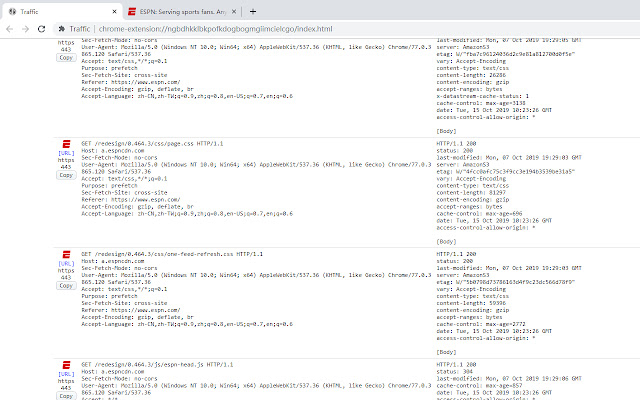
Task: Click ESPN favicon for one-feed-refresh.css request
Action: pos(66,256)
